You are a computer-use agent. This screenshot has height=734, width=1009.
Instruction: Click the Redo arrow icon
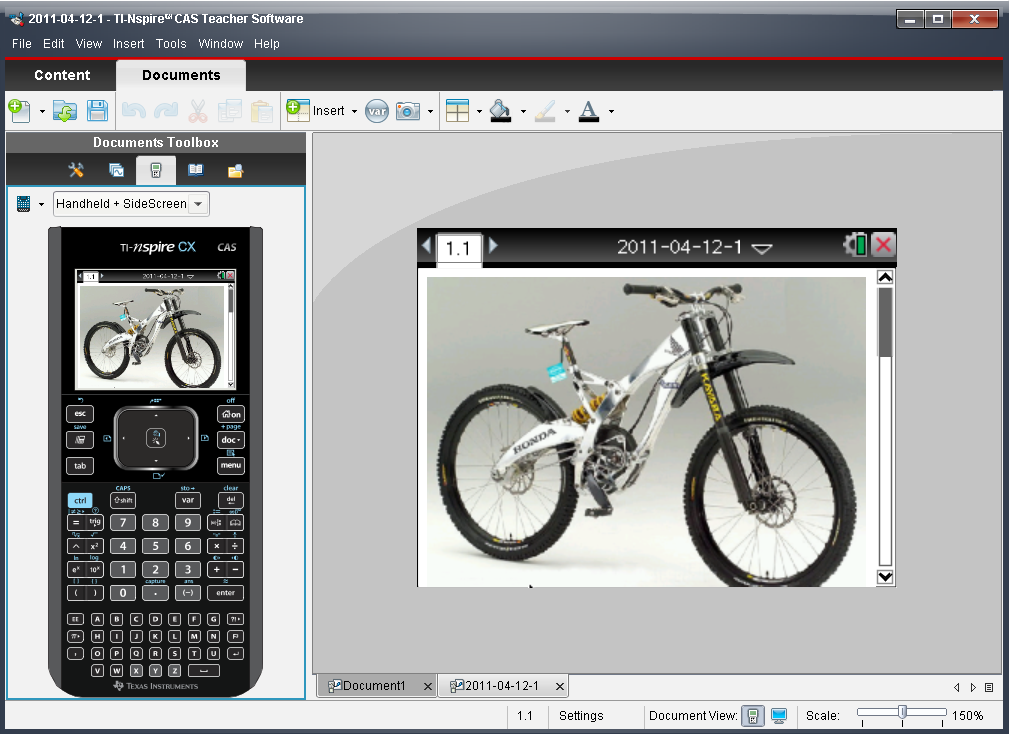tap(165, 111)
